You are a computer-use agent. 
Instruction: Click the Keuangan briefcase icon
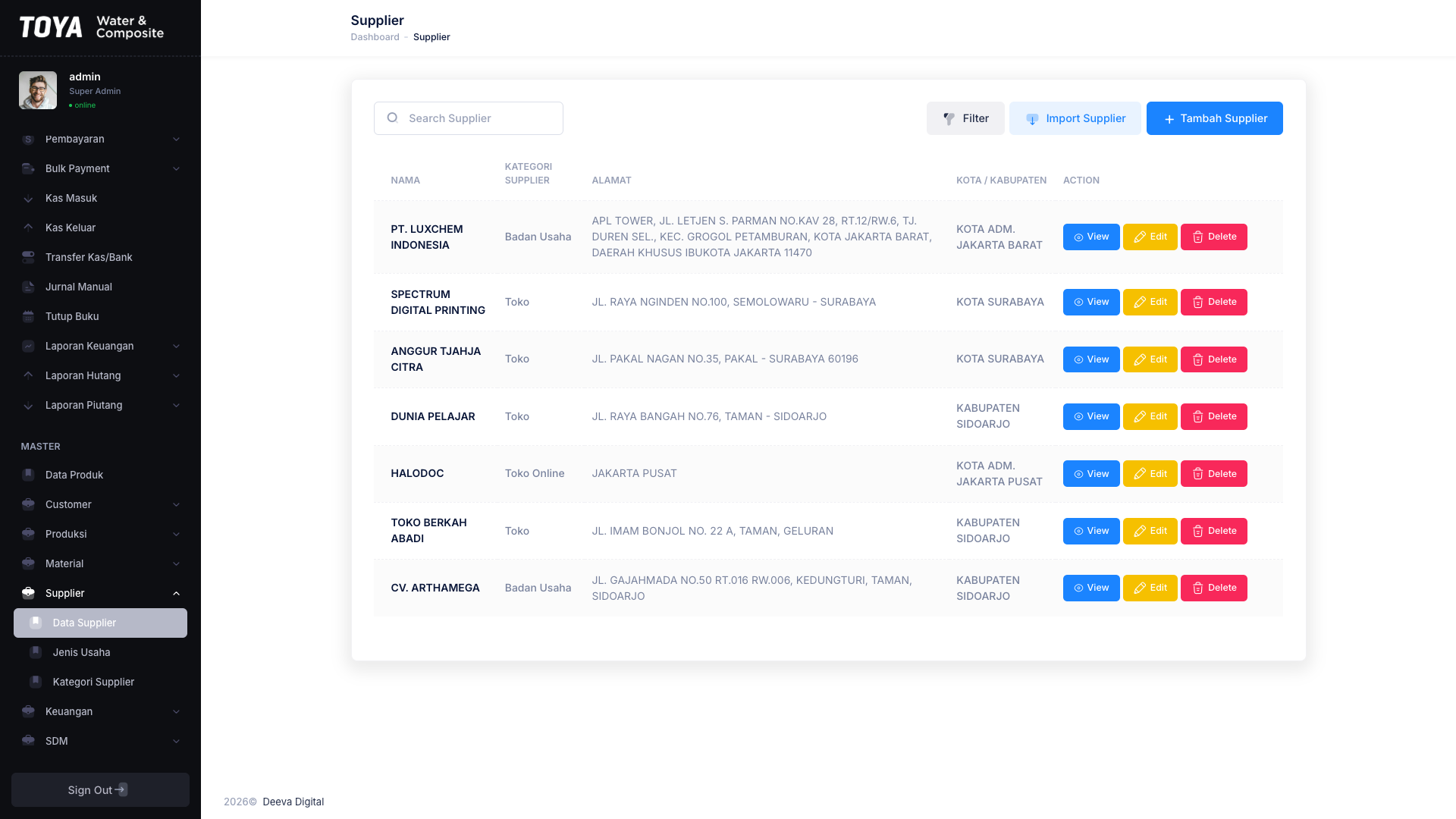click(x=28, y=711)
